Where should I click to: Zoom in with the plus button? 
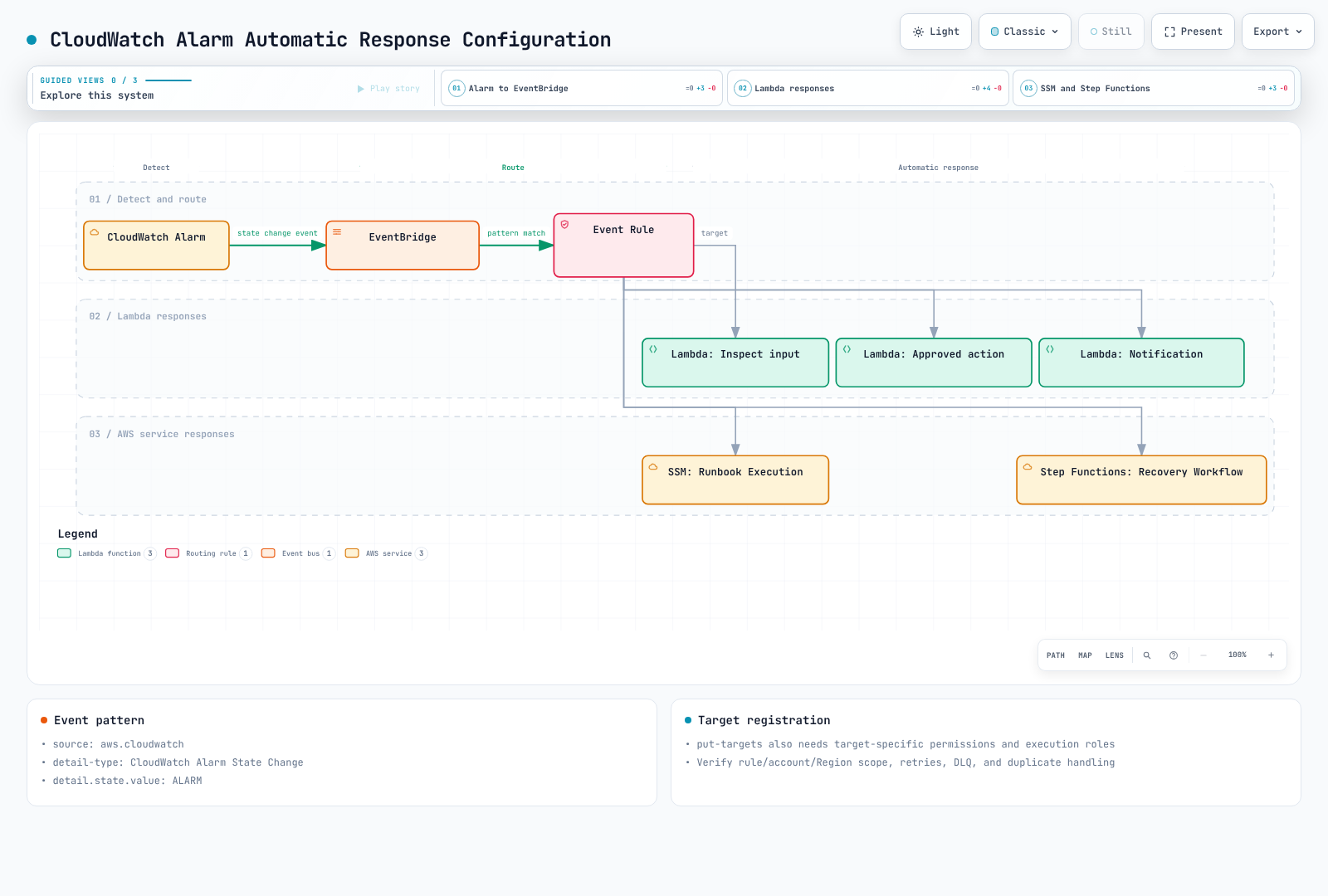coord(1271,655)
